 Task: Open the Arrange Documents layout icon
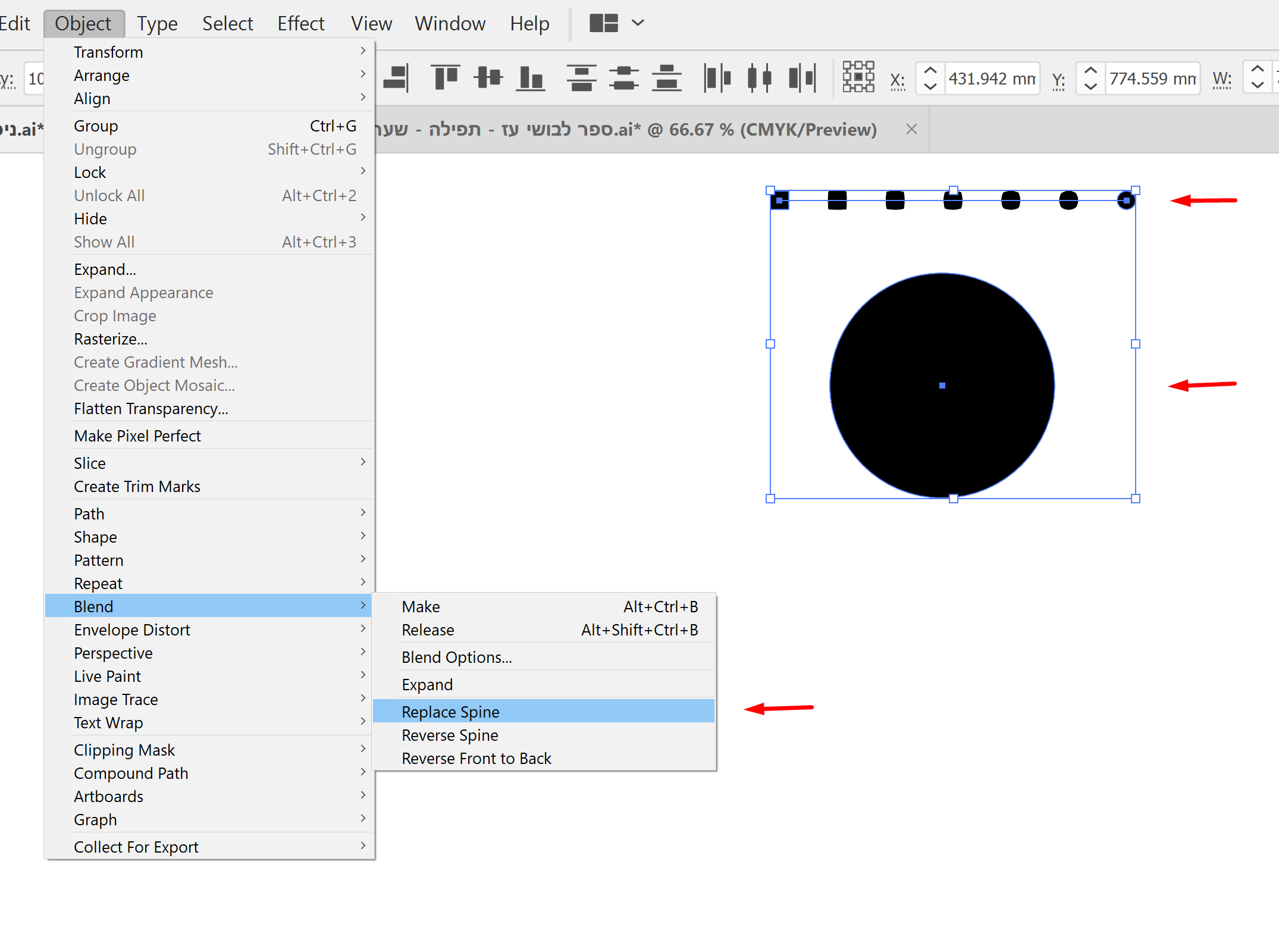pos(603,23)
